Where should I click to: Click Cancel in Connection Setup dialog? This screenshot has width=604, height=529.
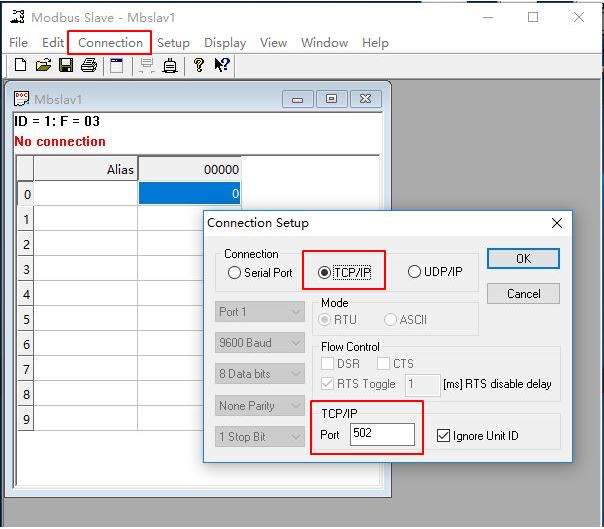[523, 294]
